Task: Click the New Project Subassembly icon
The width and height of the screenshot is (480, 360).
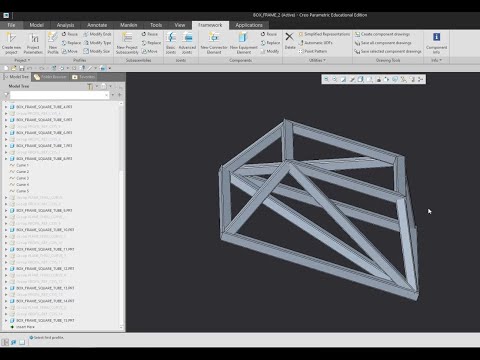Action: pyautogui.click(x=127, y=38)
